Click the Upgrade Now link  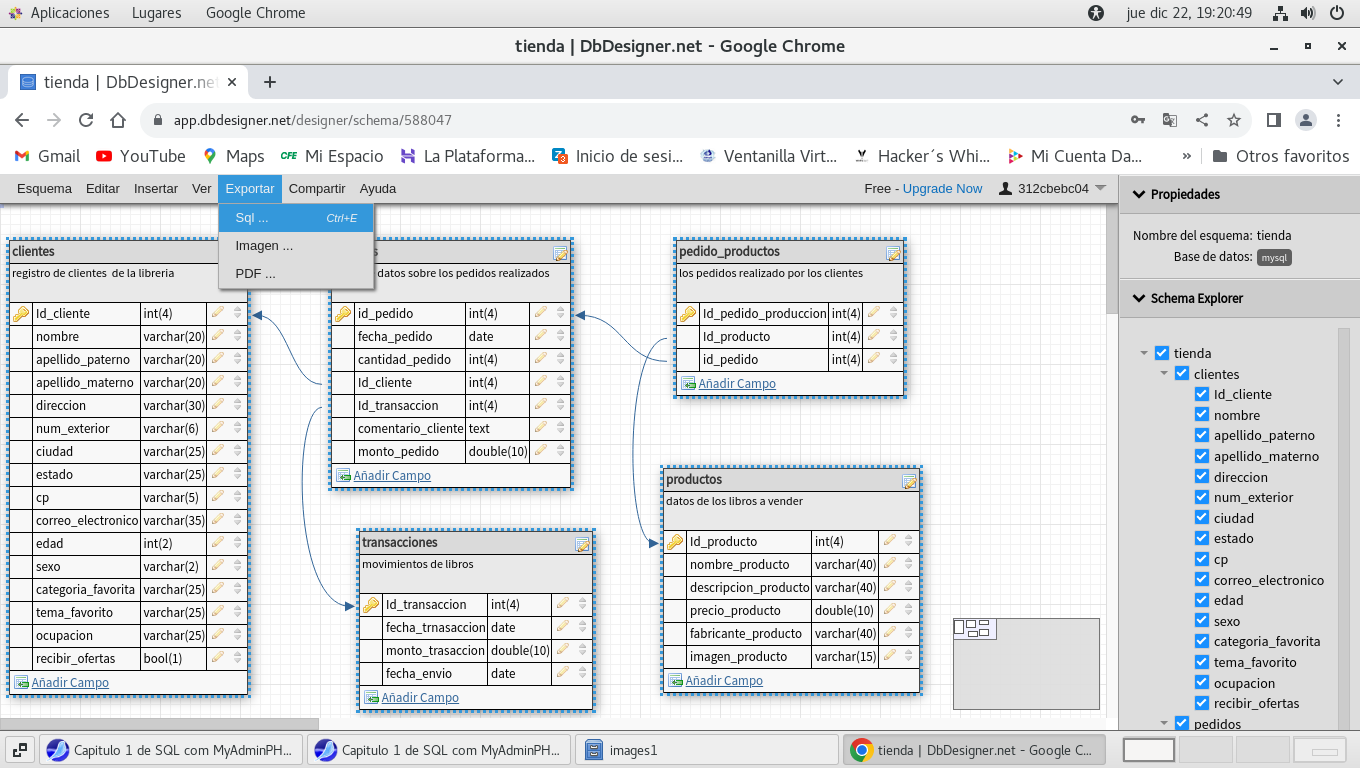[x=942, y=188]
